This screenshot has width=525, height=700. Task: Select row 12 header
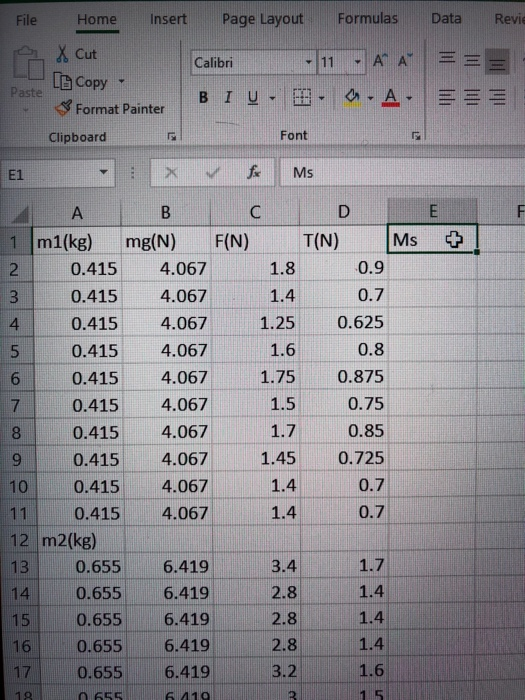point(20,541)
